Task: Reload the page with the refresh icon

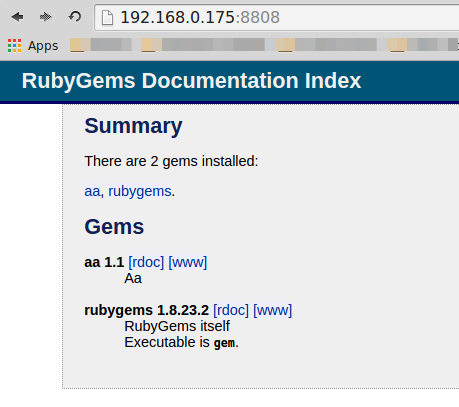Action: pos(75,16)
